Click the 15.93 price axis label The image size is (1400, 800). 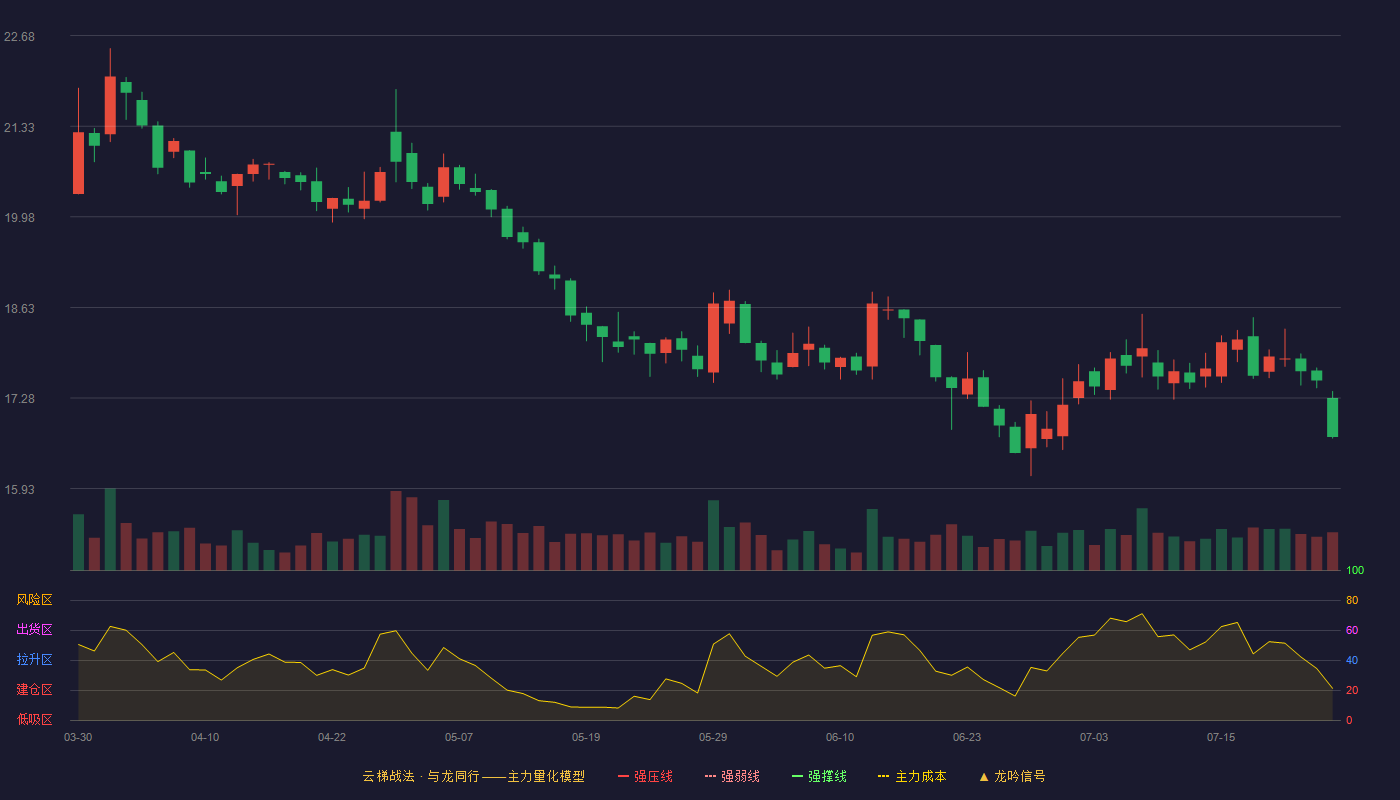tap(19, 490)
